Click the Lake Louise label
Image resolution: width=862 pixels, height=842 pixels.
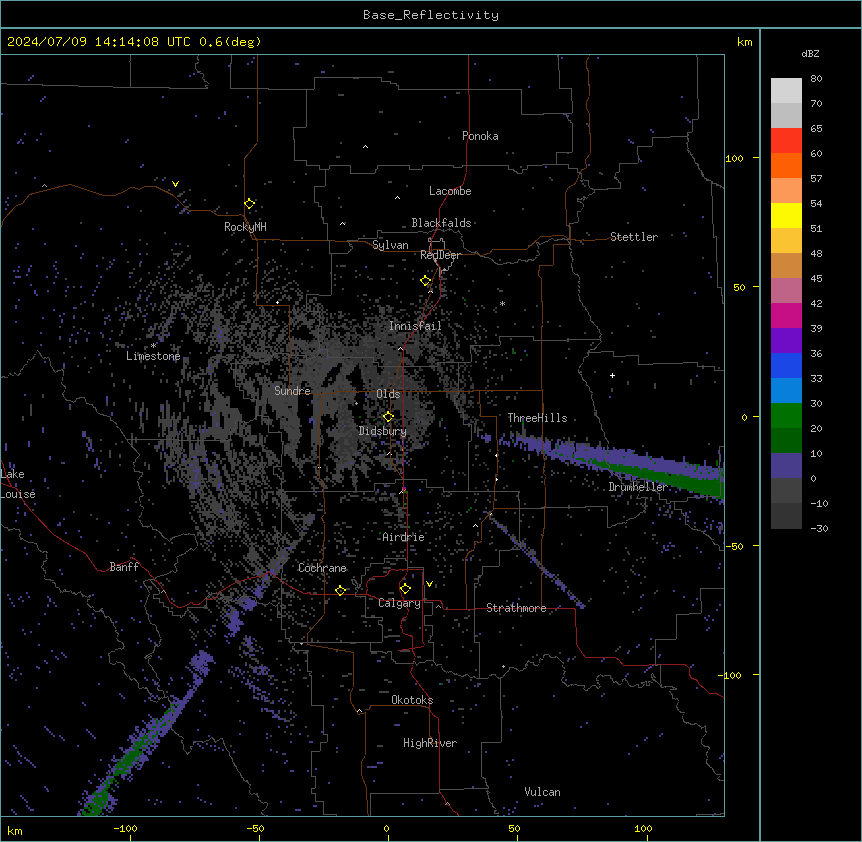coord(18,484)
